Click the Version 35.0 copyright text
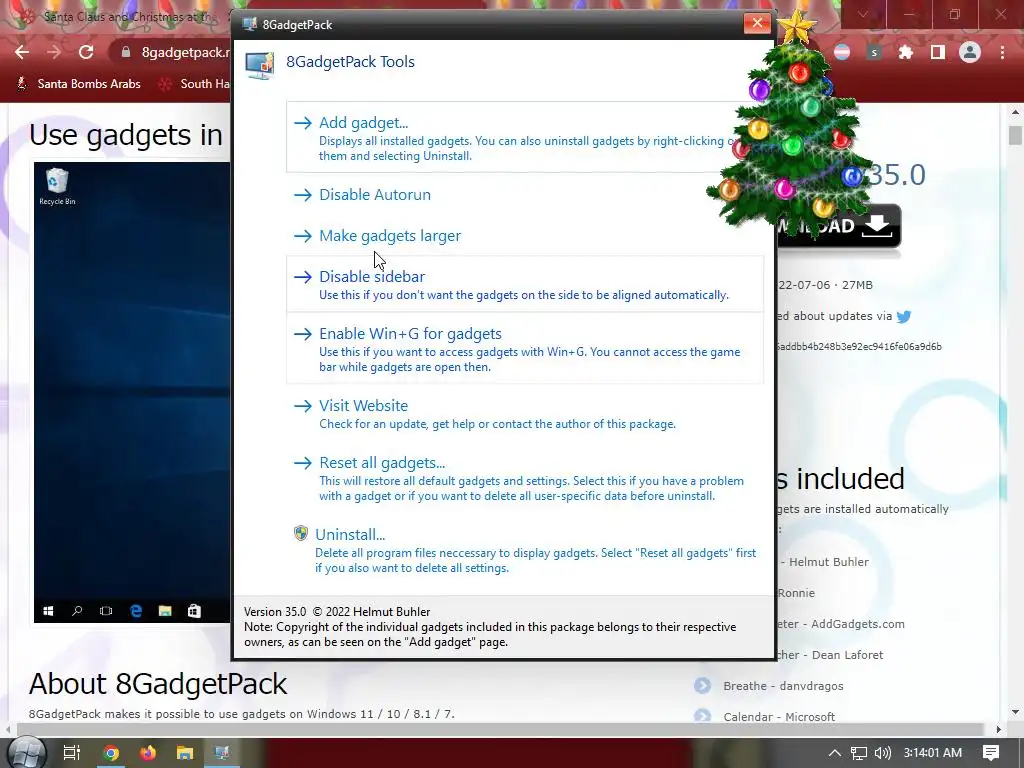Screen dimensions: 1024x768 [x=337, y=612]
